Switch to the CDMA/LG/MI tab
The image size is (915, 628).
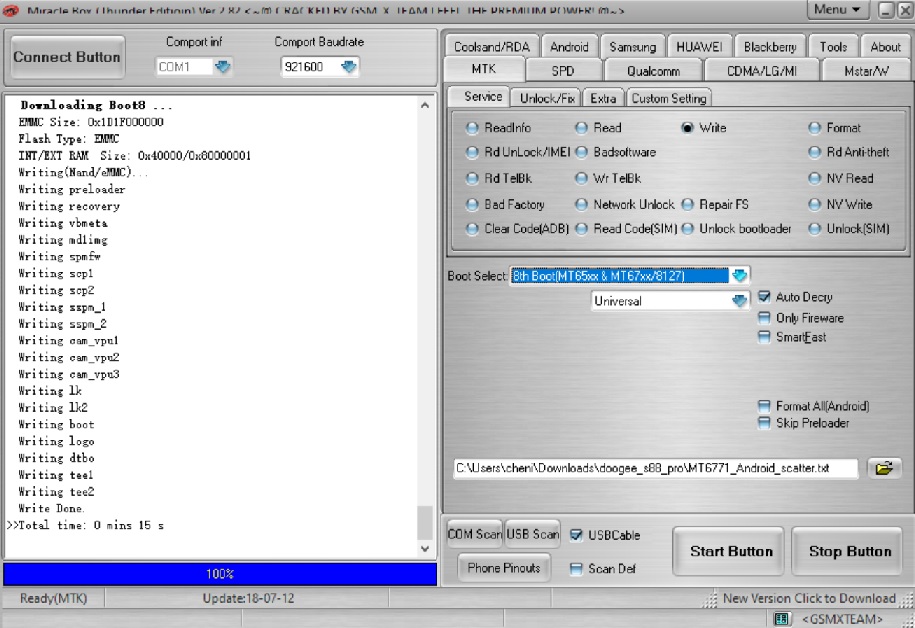click(762, 71)
